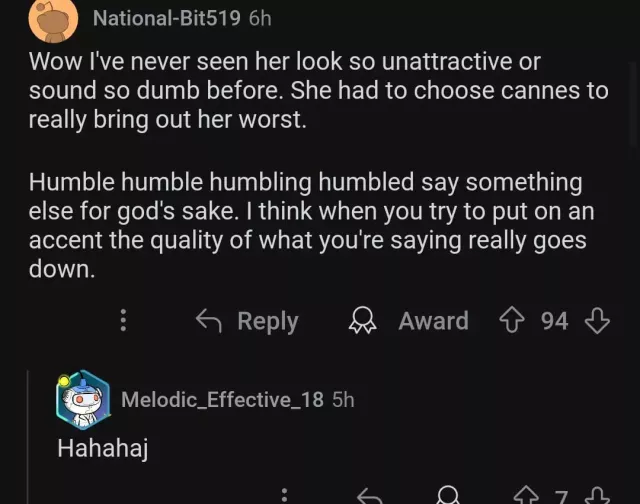The height and width of the screenshot is (504, 640).
Task: Downvote National-Bit519's comment
Action: pyautogui.click(x=597, y=321)
